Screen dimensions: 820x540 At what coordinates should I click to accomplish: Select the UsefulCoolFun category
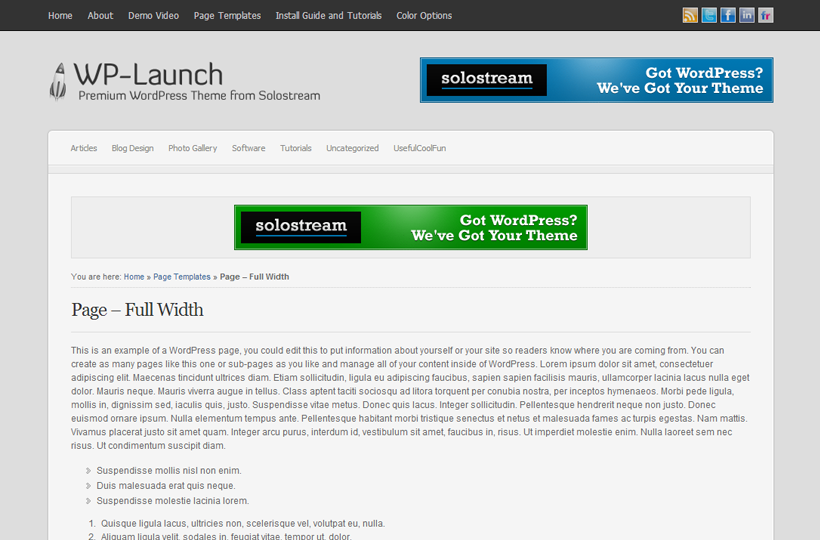[419, 148]
